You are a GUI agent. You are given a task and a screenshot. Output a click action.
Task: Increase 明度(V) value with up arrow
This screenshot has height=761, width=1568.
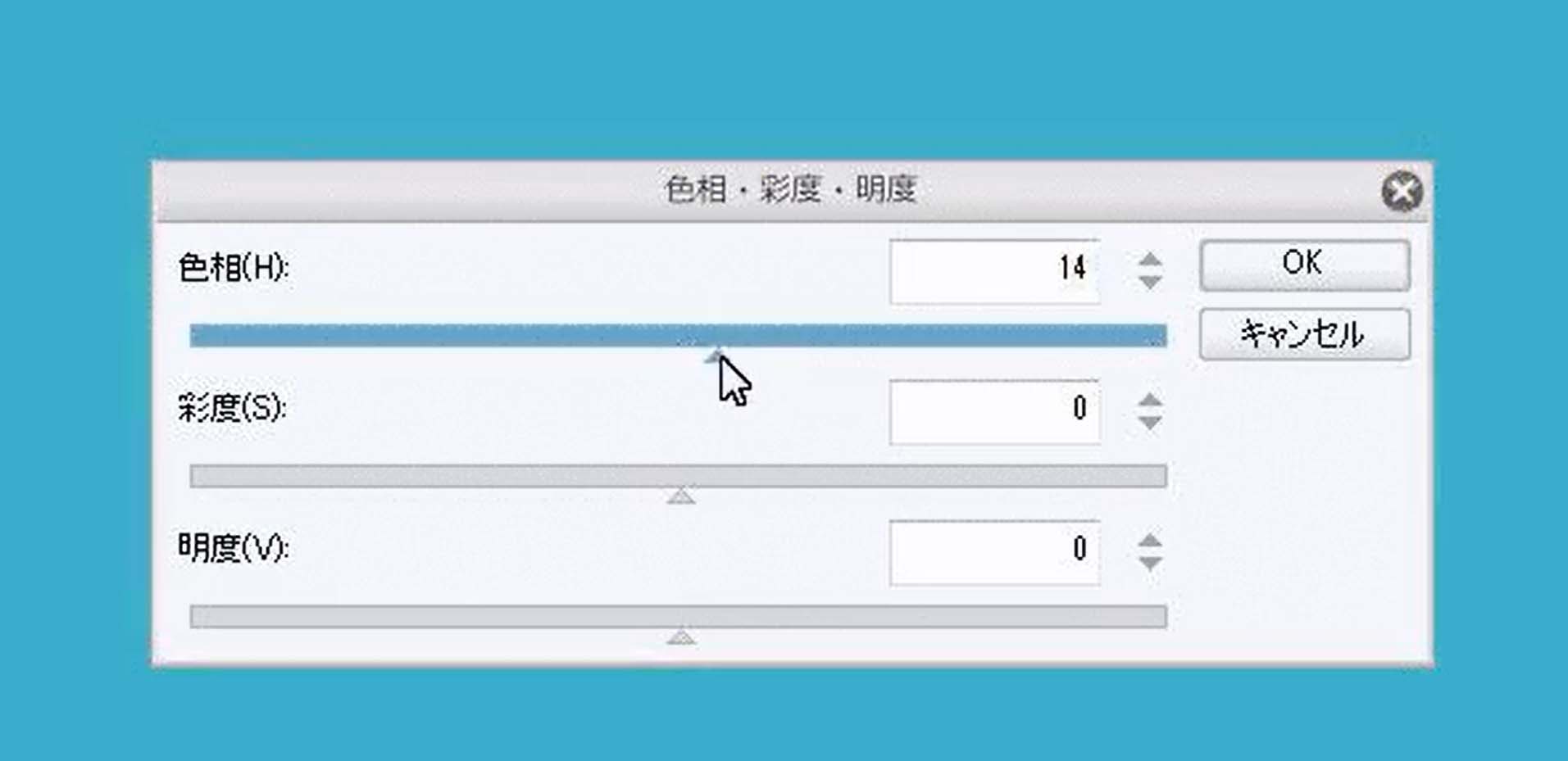click(x=1150, y=541)
